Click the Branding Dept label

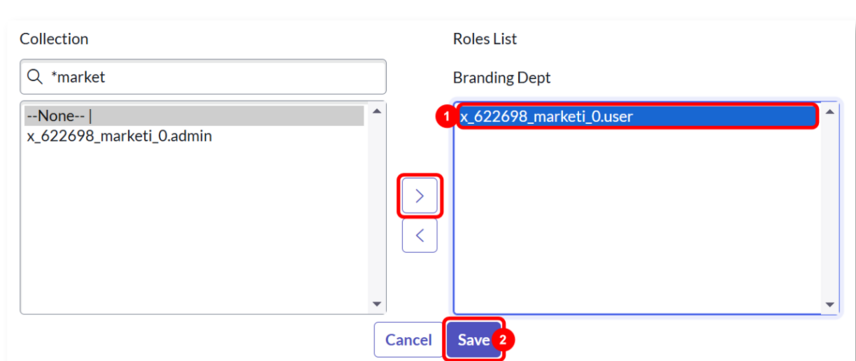[502, 78]
